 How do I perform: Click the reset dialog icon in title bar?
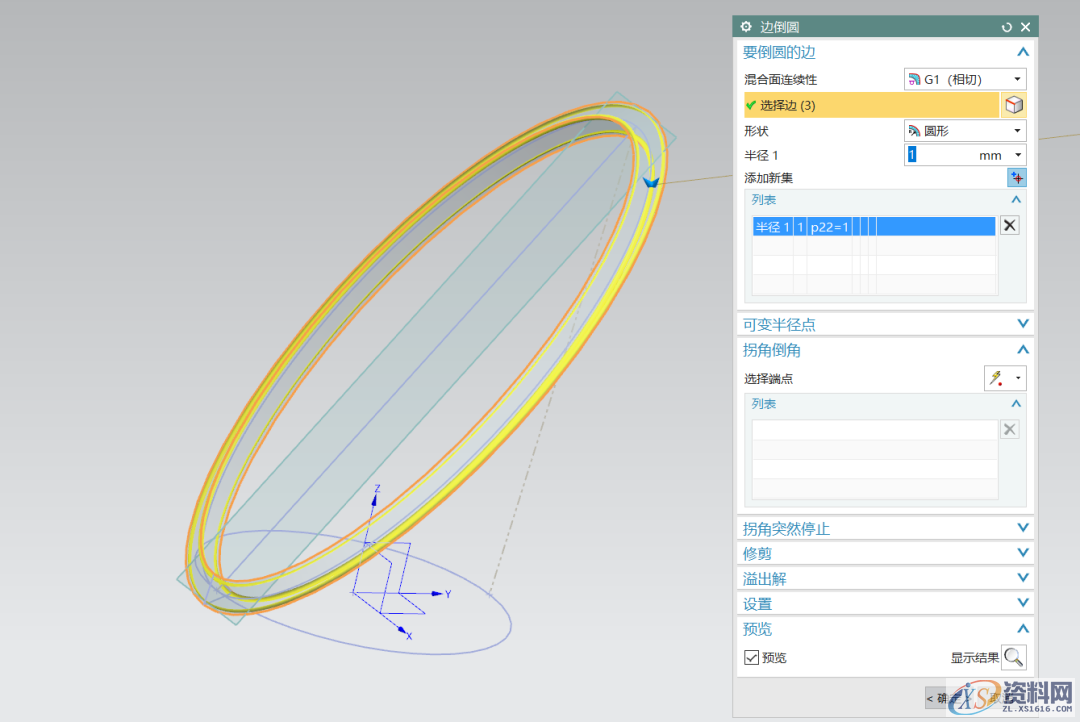1006,27
